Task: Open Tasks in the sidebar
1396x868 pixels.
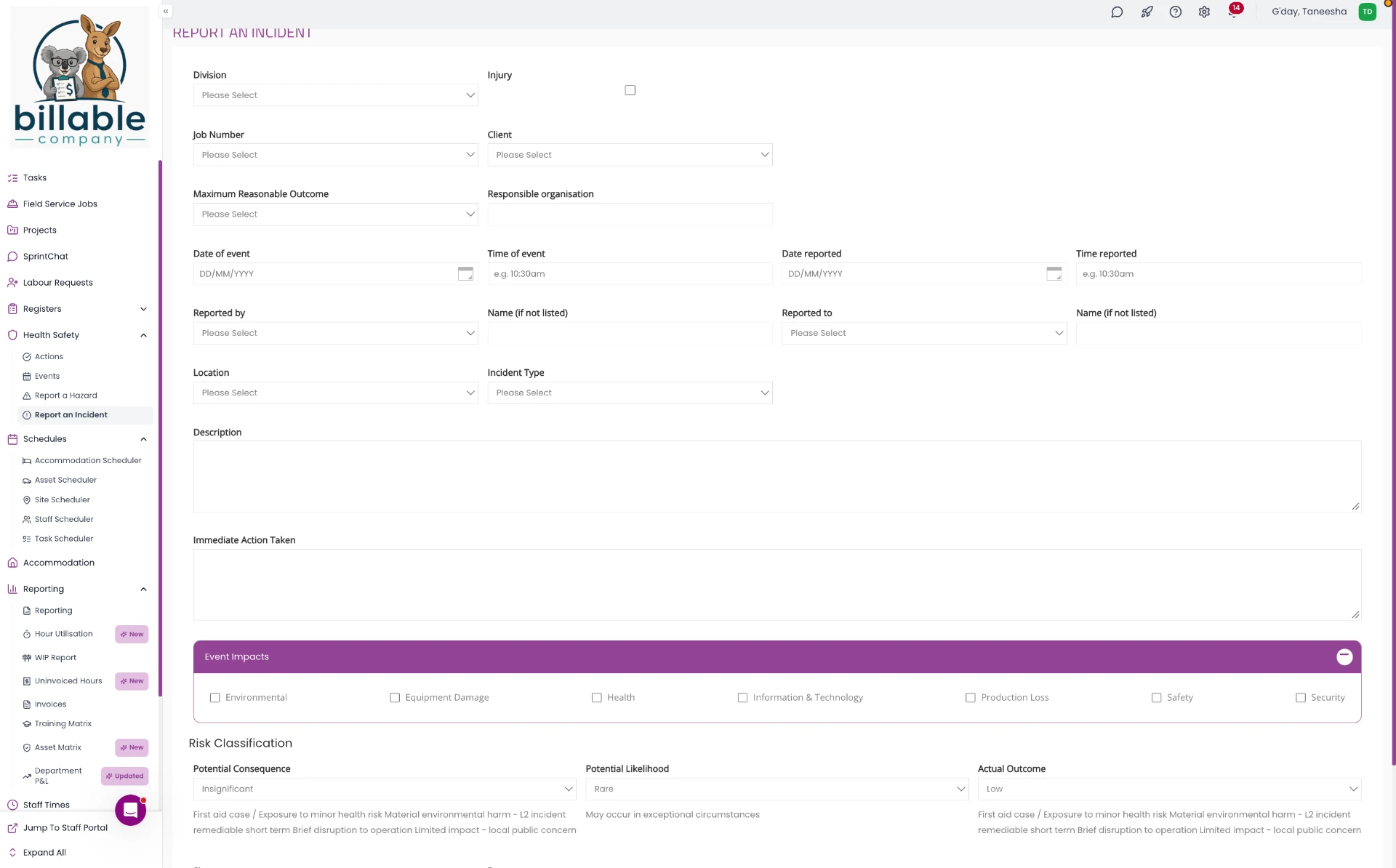Action: click(x=35, y=177)
